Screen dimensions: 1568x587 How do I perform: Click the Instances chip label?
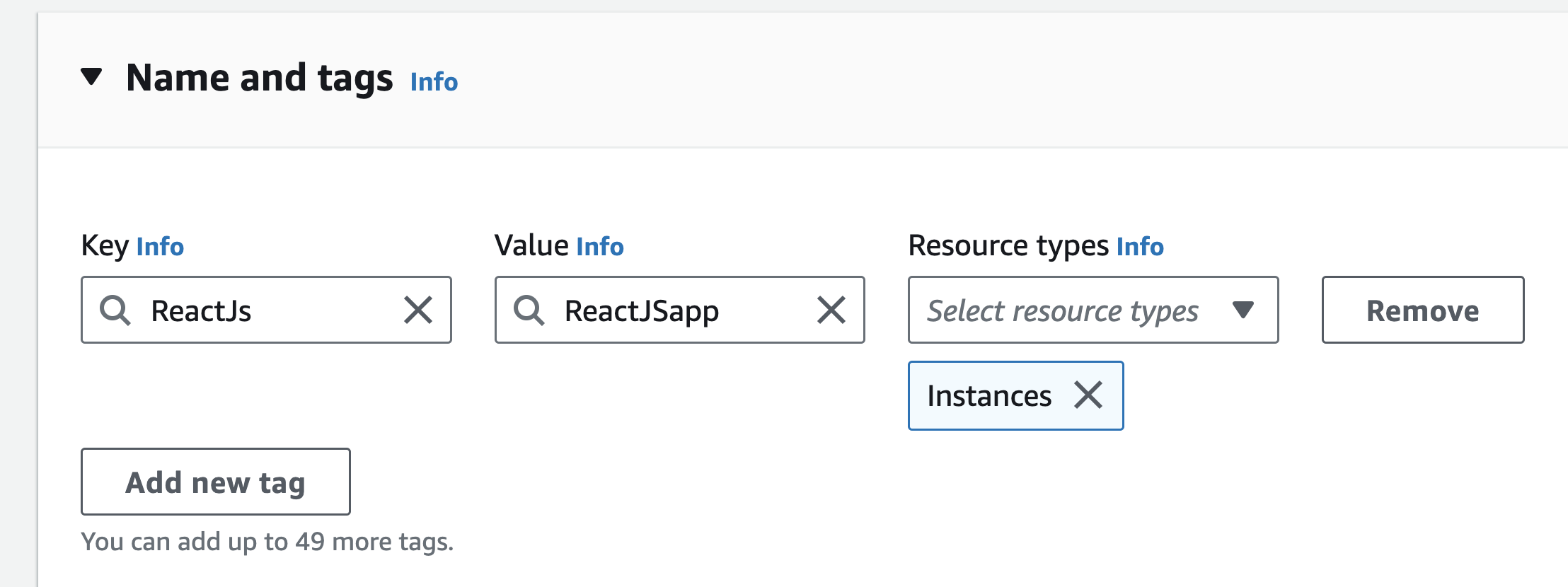click(x=989, y=396)
